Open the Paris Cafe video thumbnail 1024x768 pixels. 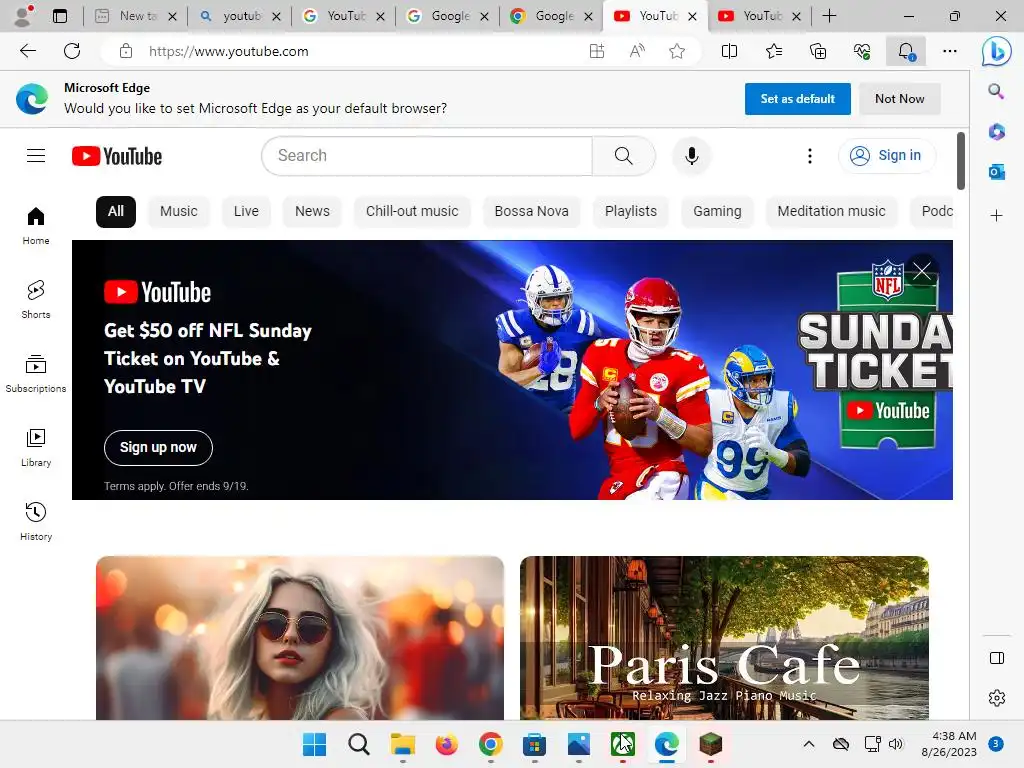tap(724, 638)
